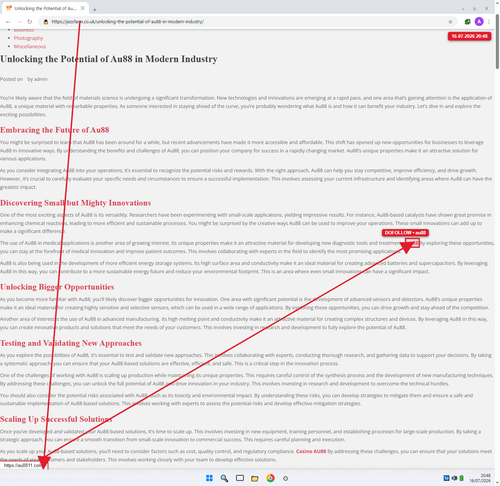The image size is (500, 486).
Task: Click the article title 'Unlocking the Potential of Au88'
Action: (x=109, y=59)
